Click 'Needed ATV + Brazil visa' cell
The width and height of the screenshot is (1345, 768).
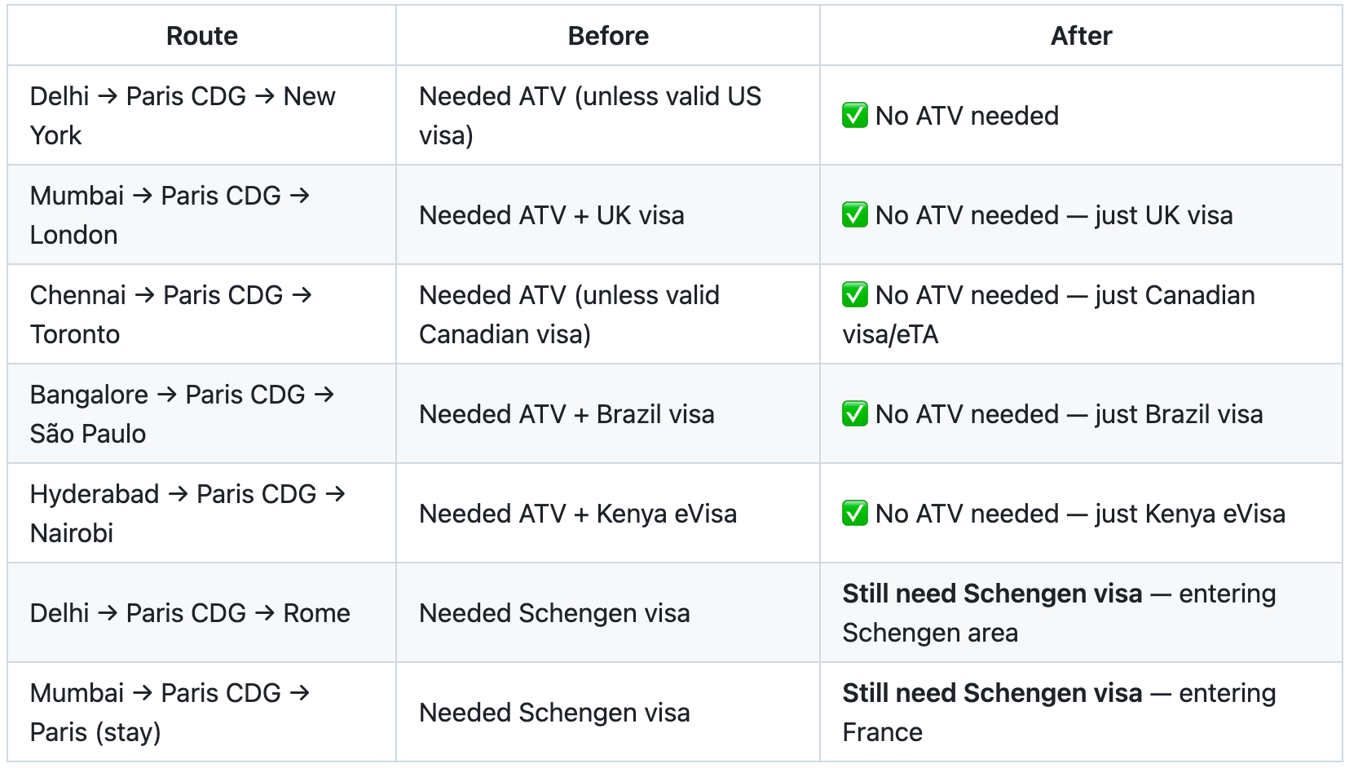point(567,414)
